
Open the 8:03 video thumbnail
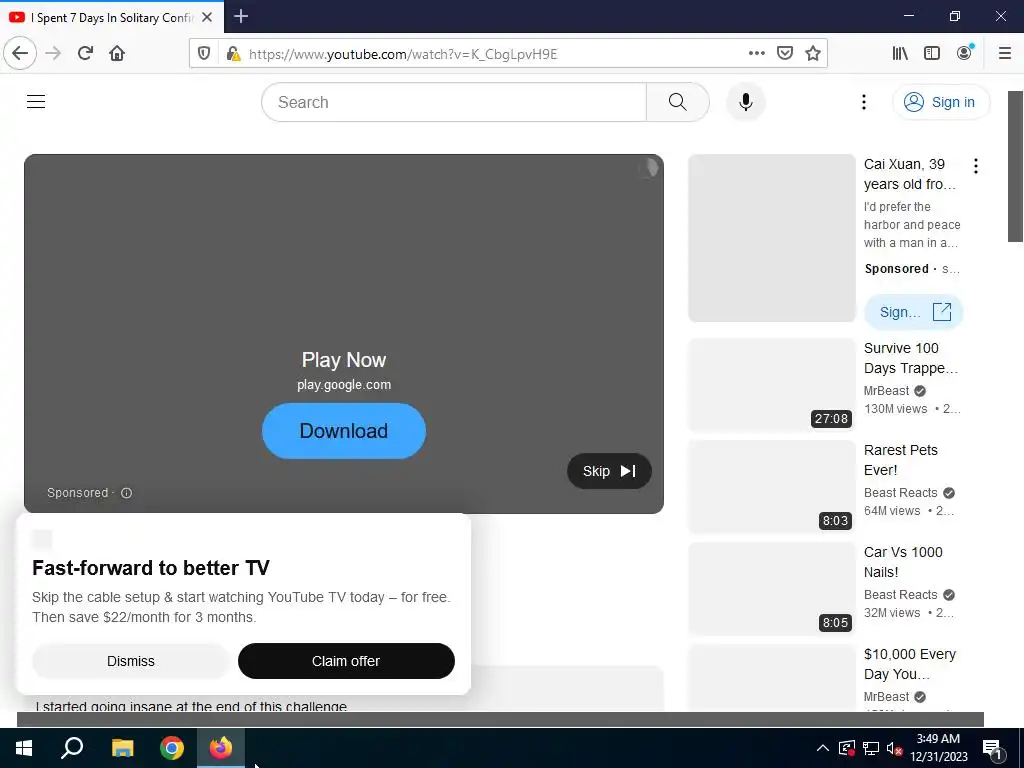click(771, 487)
